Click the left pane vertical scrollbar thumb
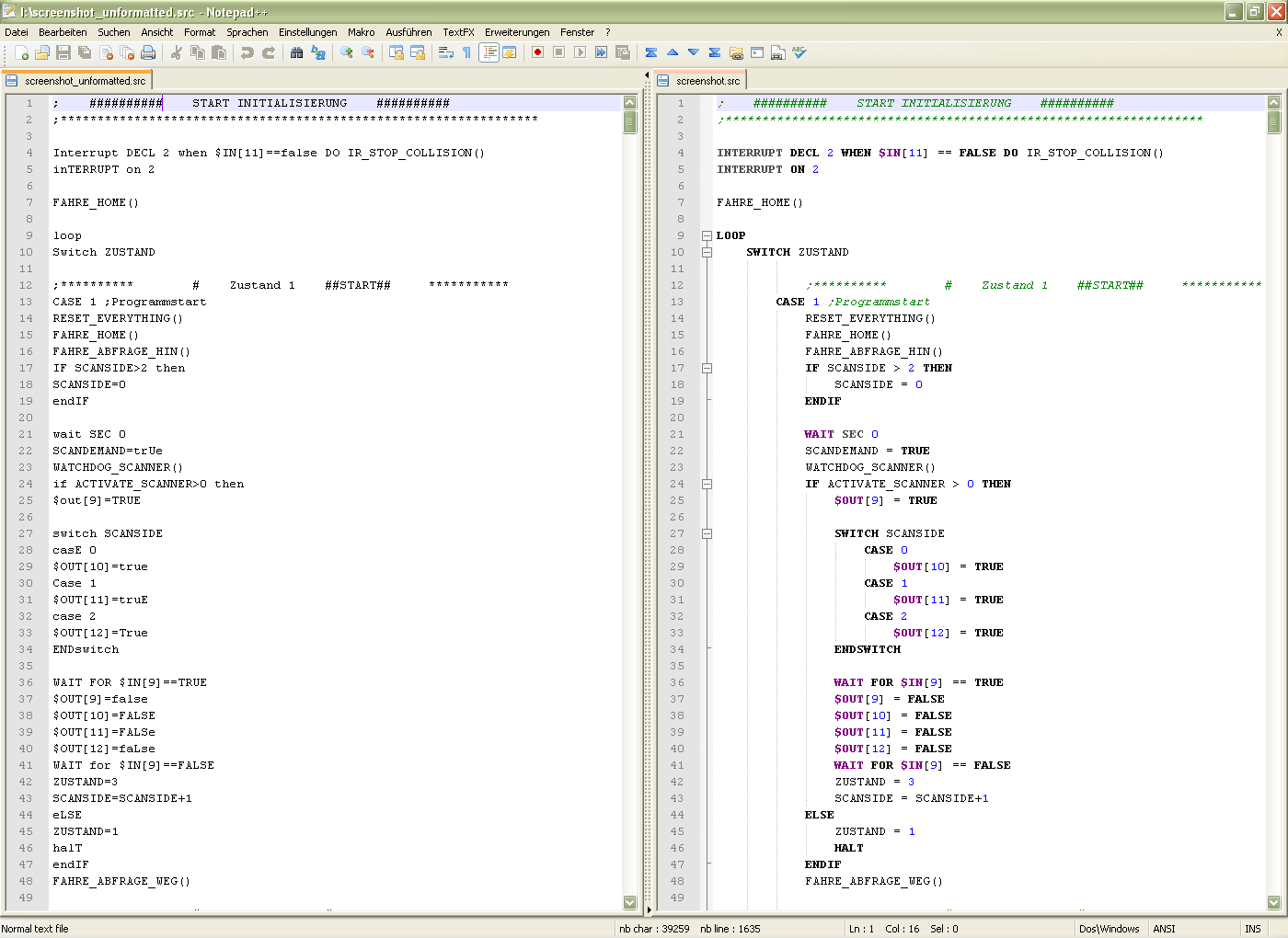 [630, 122]
